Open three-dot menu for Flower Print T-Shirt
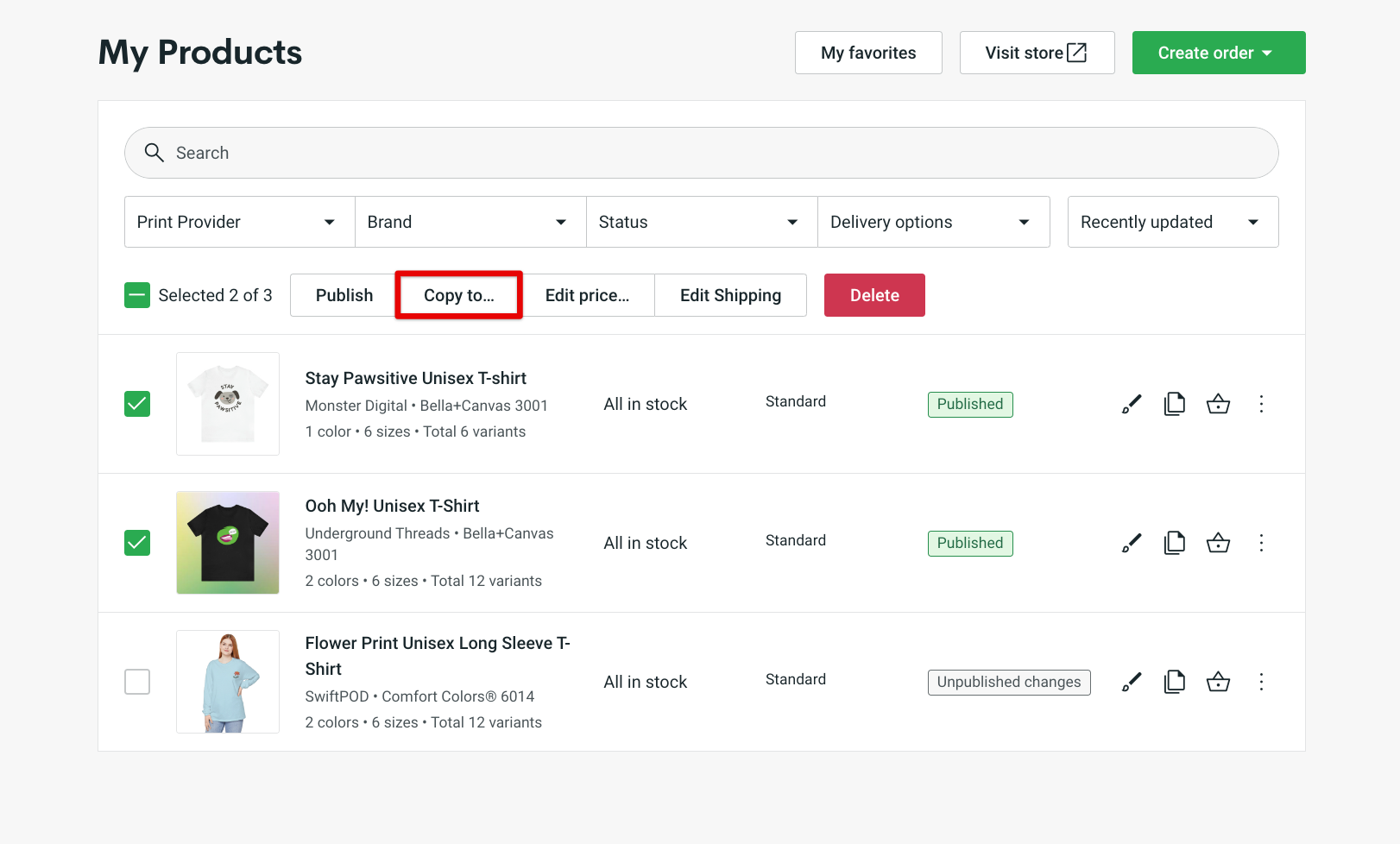 pos(1261,682)
